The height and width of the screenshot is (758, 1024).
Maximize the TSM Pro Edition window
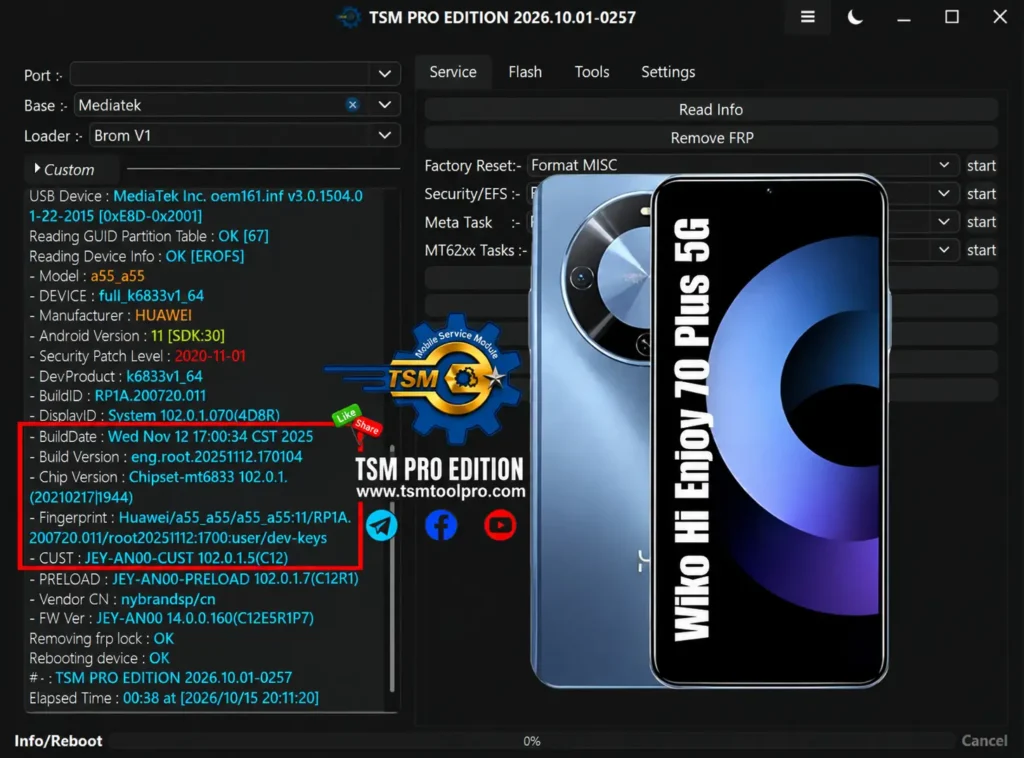pyautogui.click(x=952, y=17)
